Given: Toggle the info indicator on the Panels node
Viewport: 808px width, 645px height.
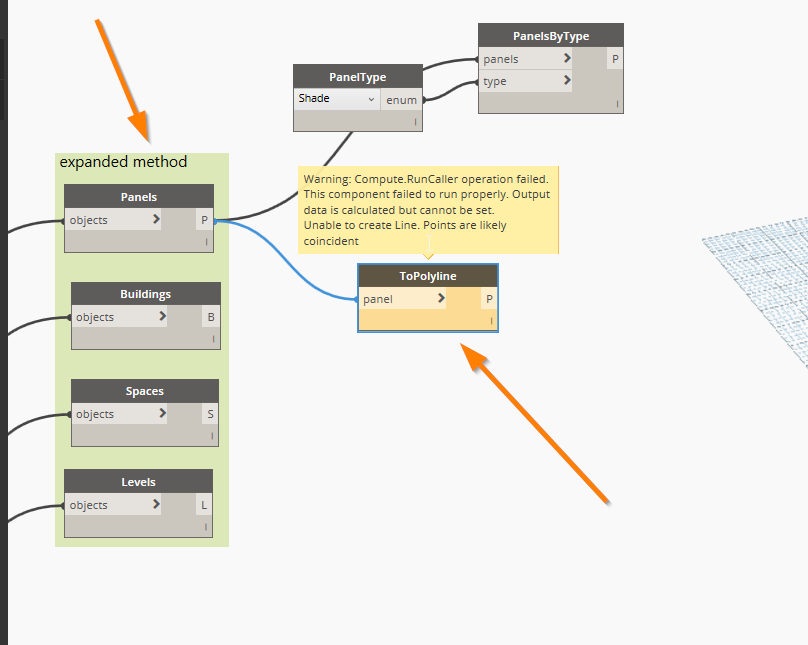Looking at the screenshot, I should [x=205, y=241].
